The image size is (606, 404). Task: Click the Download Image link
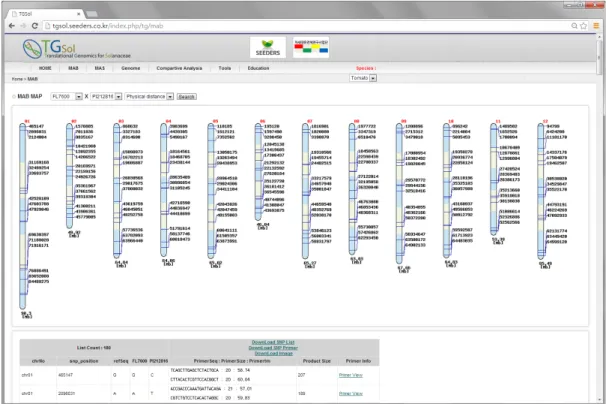(273, 353)
